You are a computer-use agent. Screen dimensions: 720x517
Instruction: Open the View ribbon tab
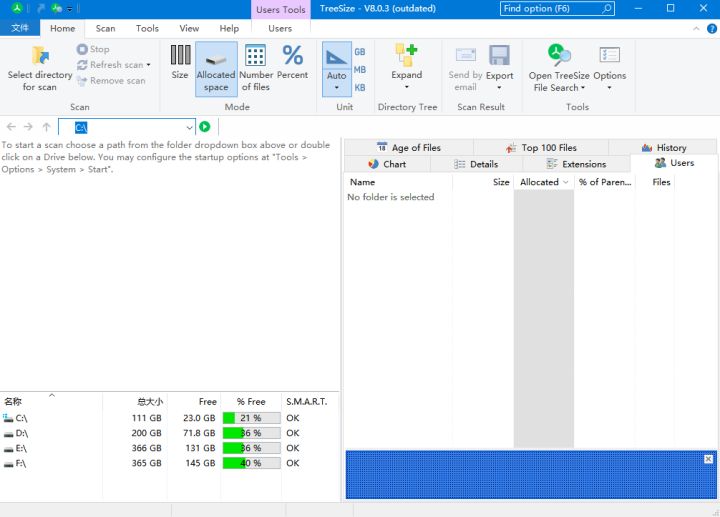(x=189, y=28)
